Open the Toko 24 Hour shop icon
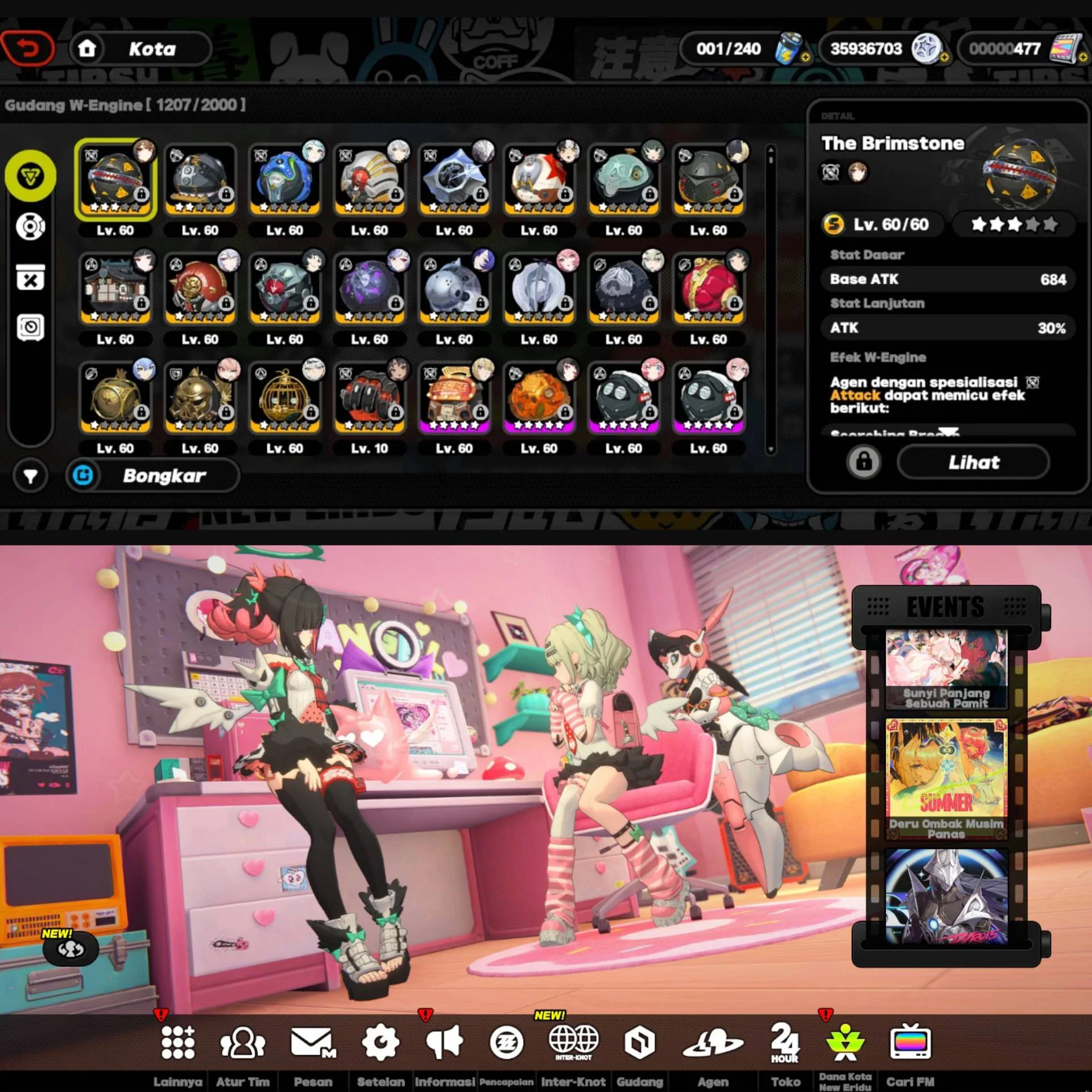Viewport: 1092px width, 1092px height. coord(785,1042)
